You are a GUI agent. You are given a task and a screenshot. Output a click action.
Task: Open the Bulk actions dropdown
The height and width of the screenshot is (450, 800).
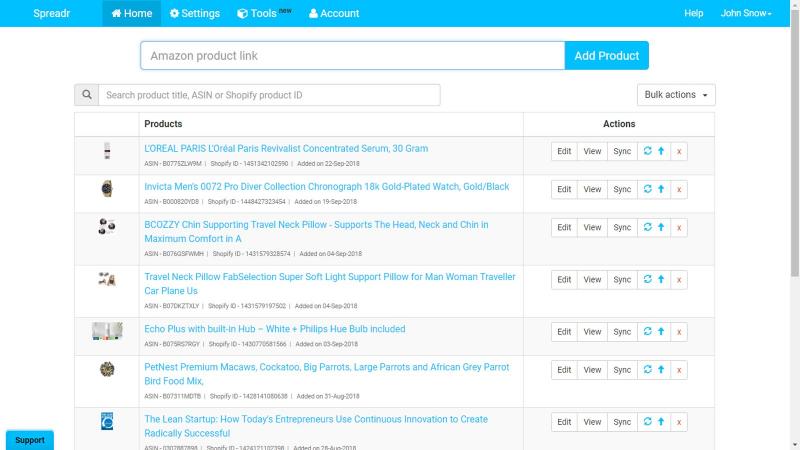pyautogui.click(x=676, y=95)
